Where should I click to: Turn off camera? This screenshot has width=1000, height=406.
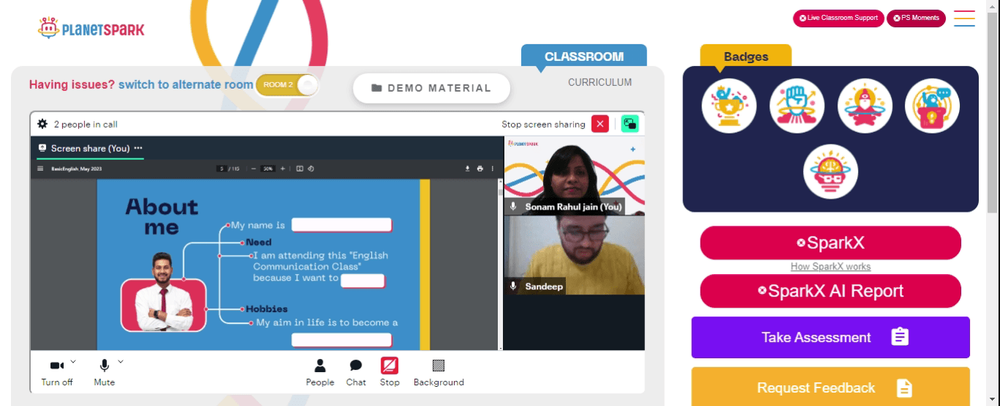pyautogui.click(x=57, y=373)
